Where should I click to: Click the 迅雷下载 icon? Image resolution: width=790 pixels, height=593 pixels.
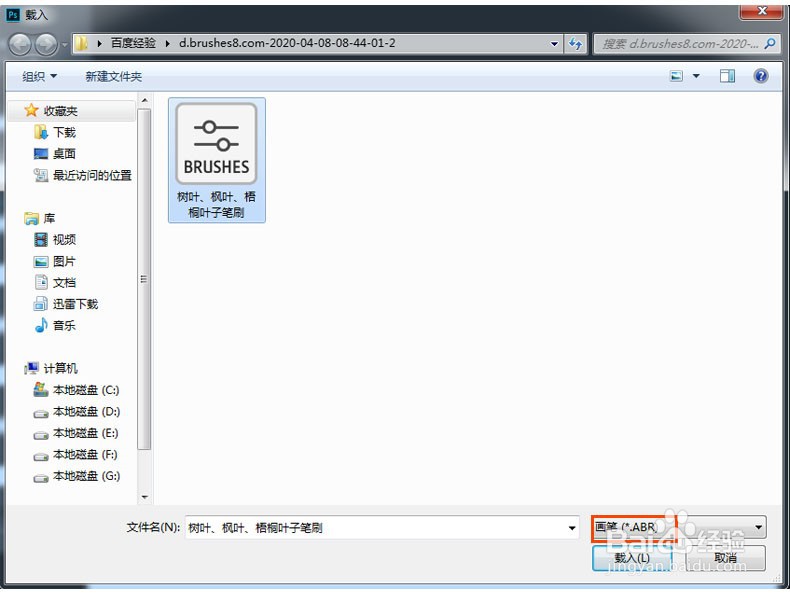(41, 304)
